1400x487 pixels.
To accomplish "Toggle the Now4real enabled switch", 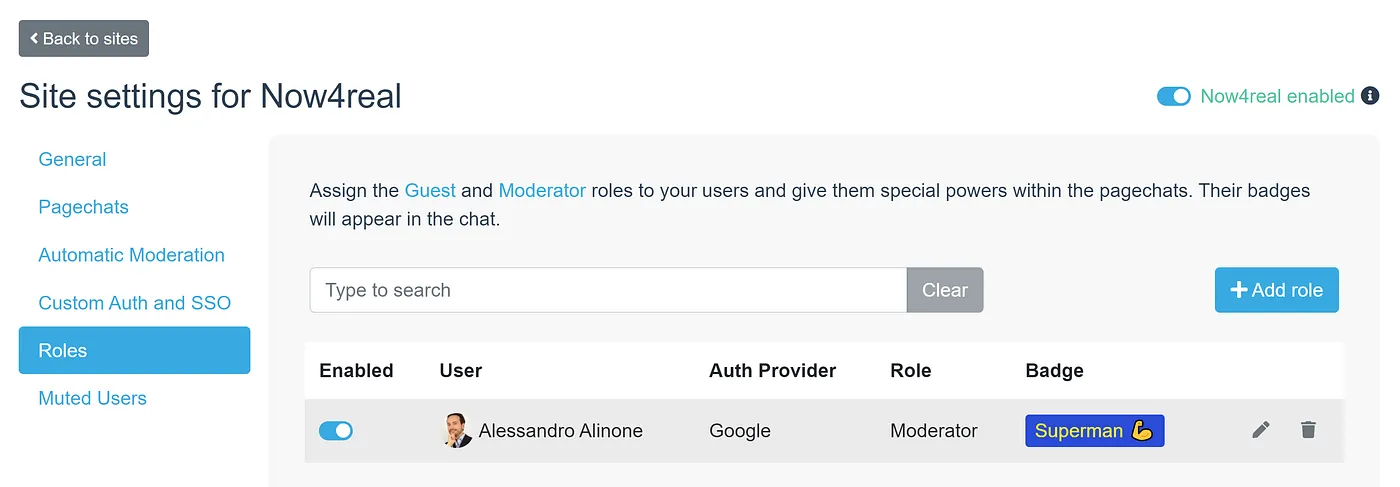I will [x=1174, y=97].
